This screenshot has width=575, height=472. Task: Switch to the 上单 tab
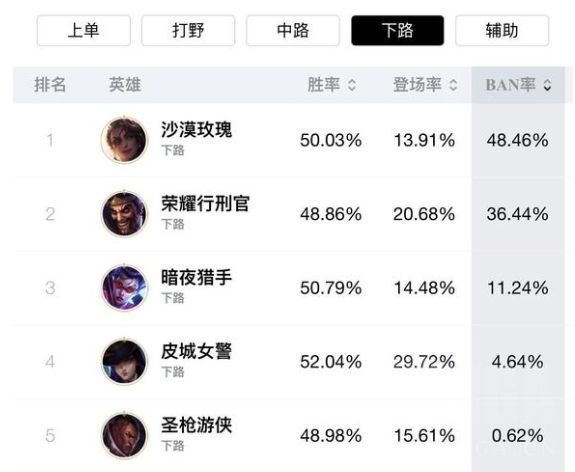[84, 30]
